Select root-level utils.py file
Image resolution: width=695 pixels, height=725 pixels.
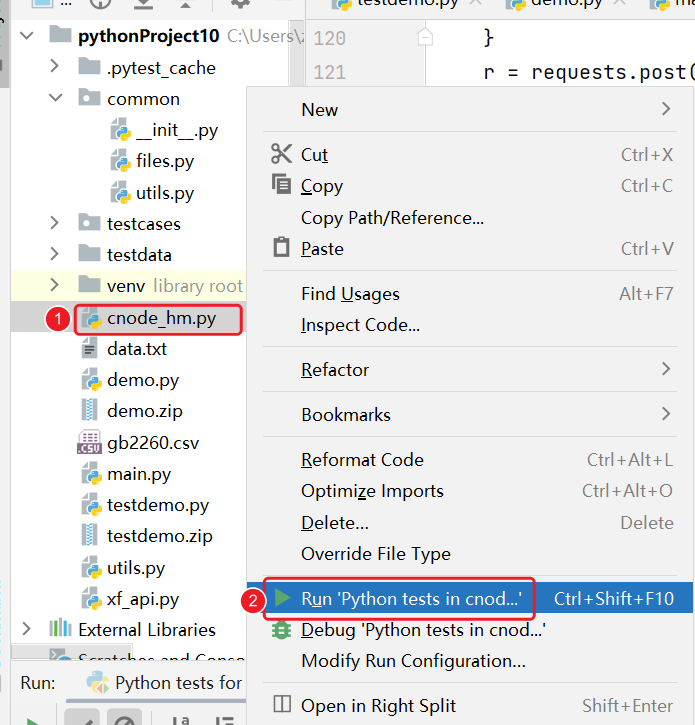(x=136, y=568)
